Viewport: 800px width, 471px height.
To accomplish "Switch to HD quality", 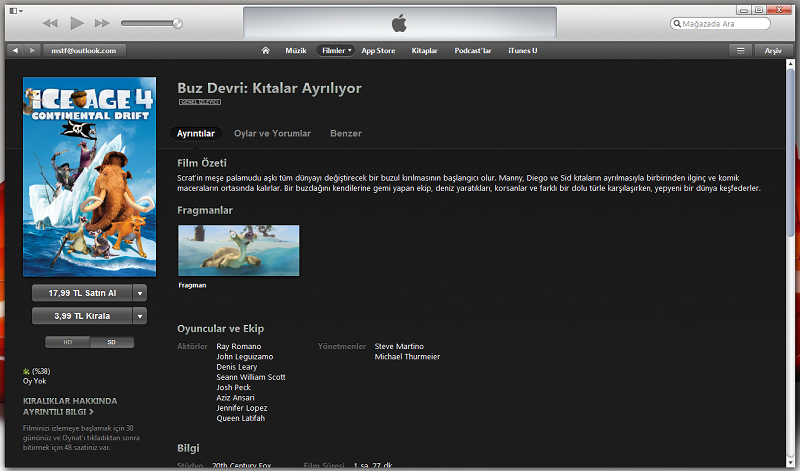I will pyautogui.click(x=67, y=342).
